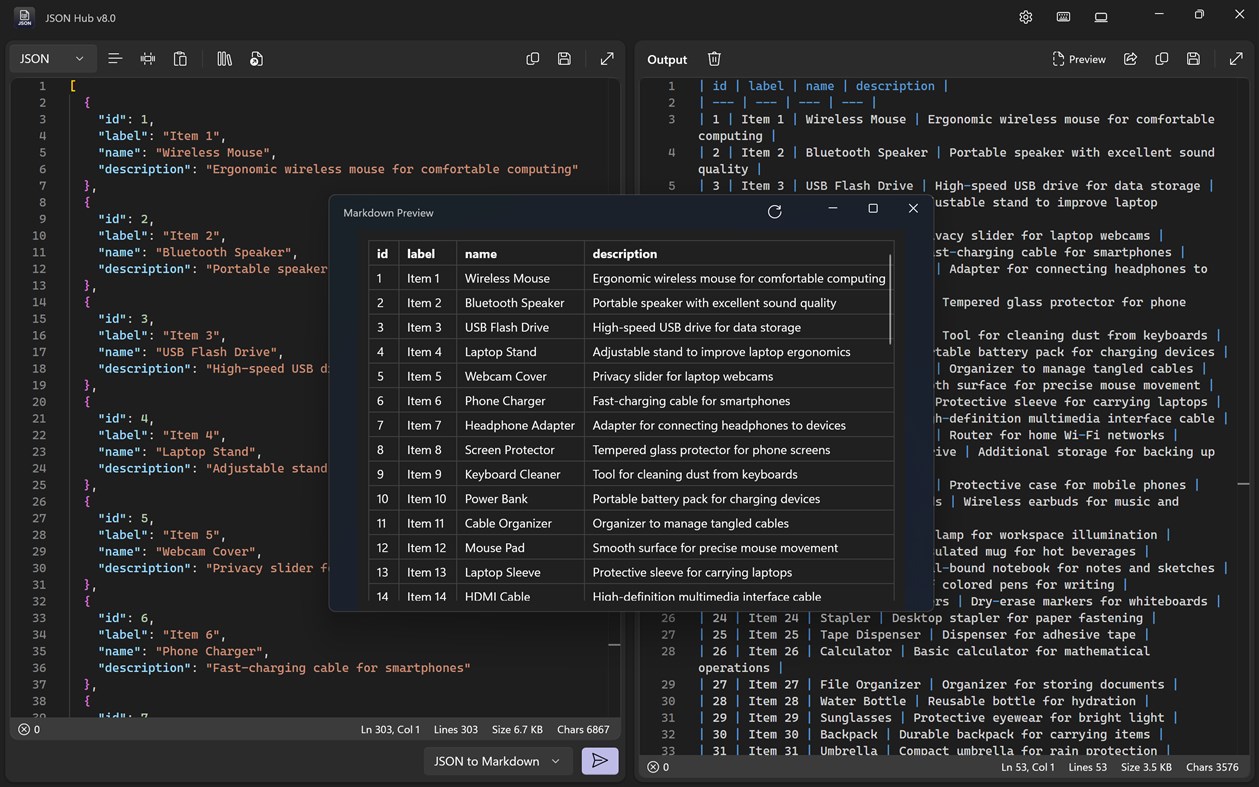Clear output with the trash icon

tap(714, 59)
